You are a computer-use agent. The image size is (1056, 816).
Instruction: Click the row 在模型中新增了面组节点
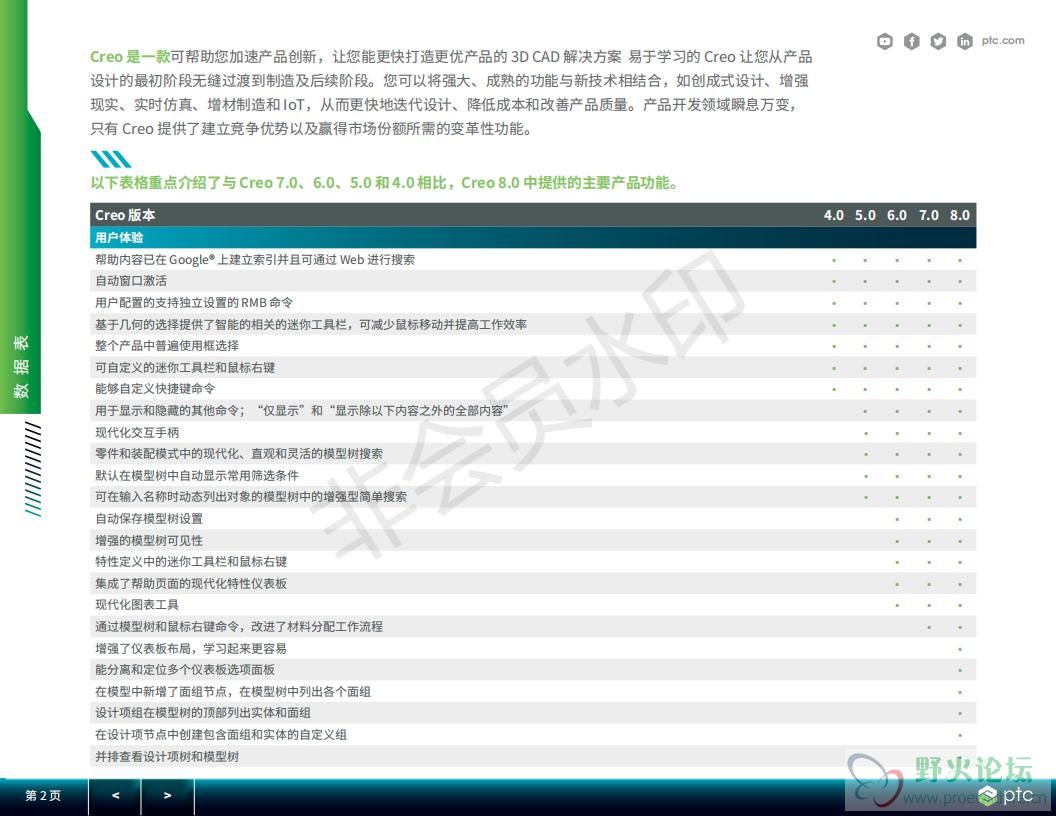coord(533,691)
